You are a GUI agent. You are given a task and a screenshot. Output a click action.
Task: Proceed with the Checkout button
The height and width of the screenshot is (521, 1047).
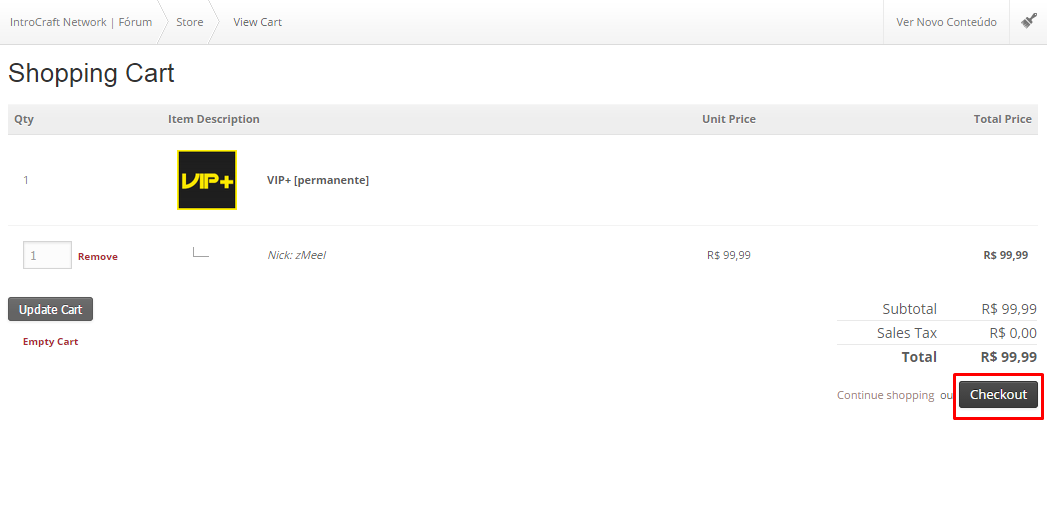998,394
